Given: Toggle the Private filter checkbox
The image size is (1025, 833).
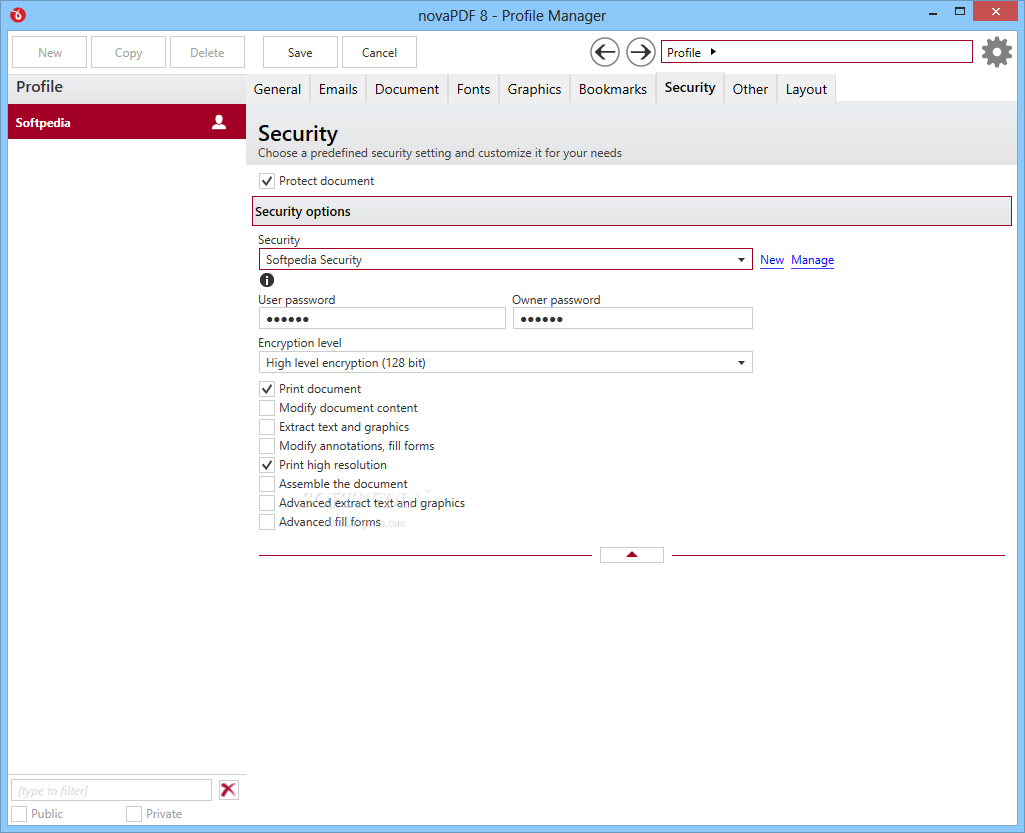Looking at the screenshot, I should click(x=134, y=814).
